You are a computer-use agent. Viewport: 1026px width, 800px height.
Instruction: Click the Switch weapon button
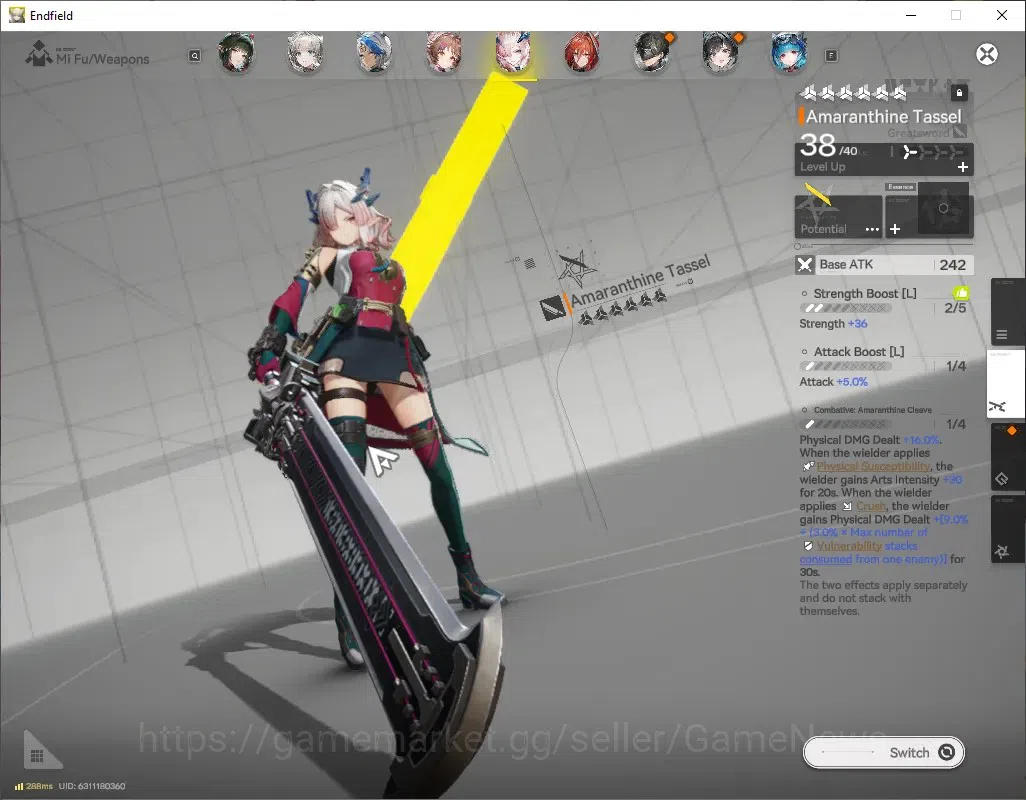point(883,752)
